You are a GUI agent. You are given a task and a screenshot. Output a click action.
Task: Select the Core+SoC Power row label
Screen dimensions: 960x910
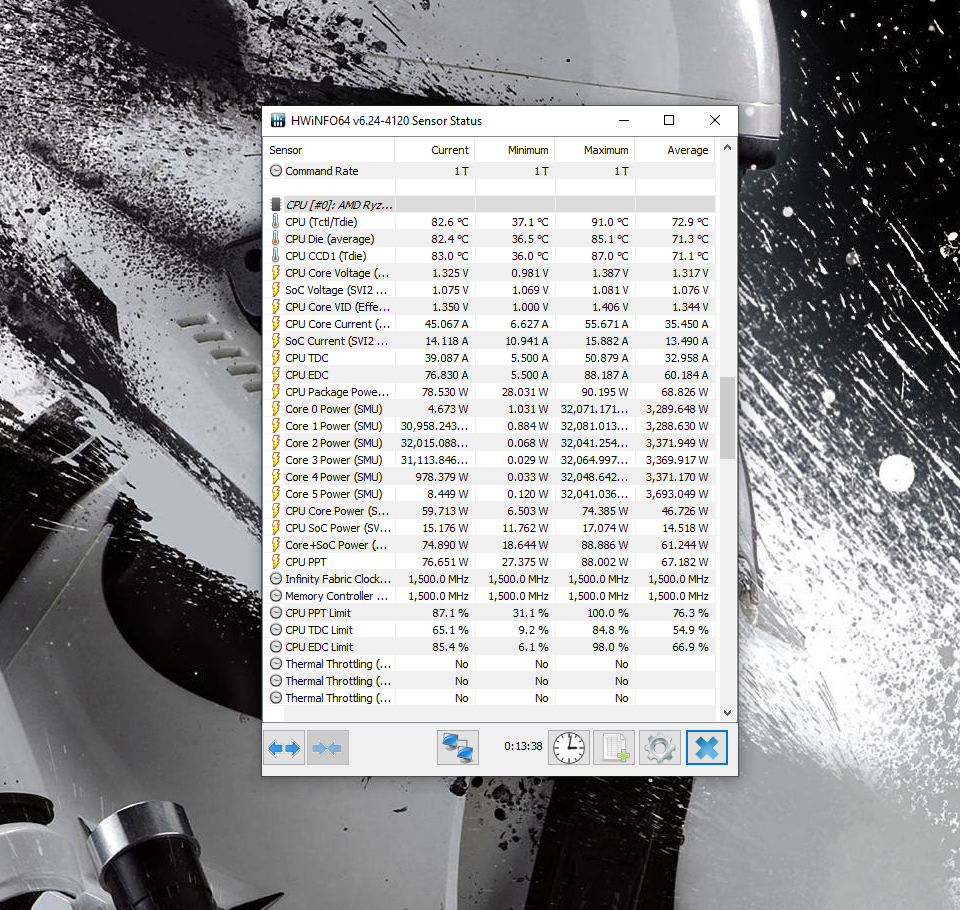tap(336, 545)
